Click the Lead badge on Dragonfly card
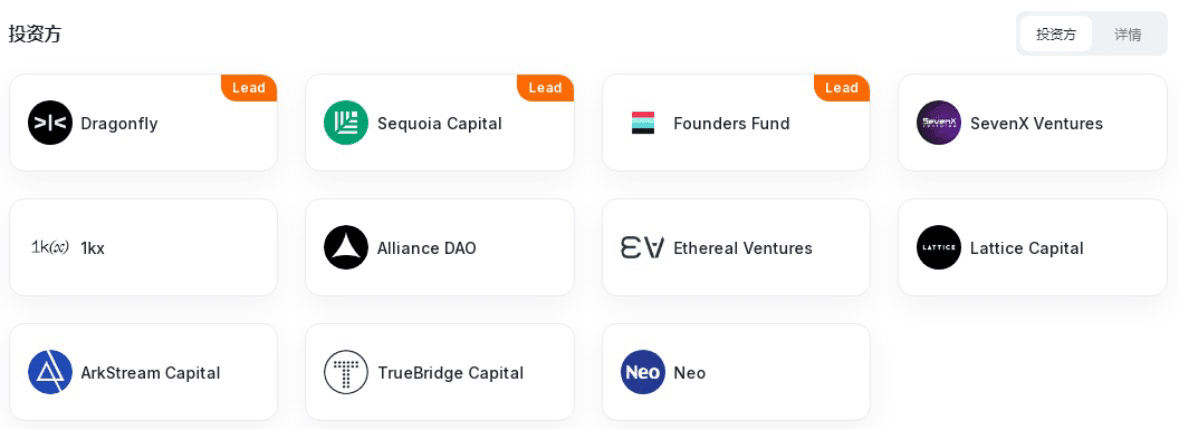The height and width of the screenshot is (429, 1179). point(249,88)
